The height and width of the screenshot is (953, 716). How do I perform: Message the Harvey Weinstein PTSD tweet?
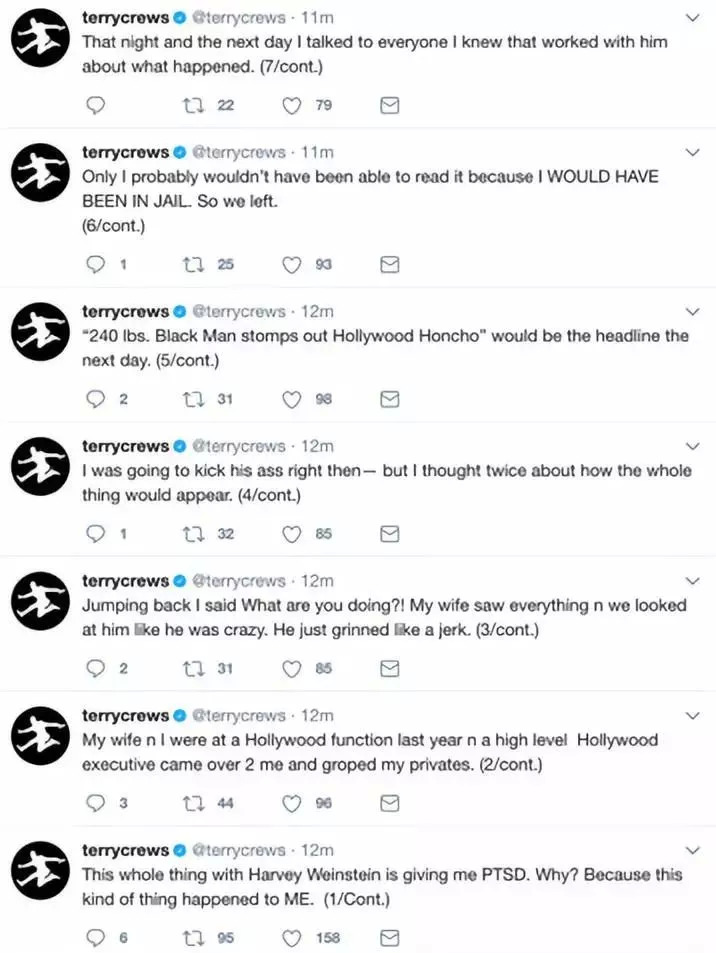(391, 937)
